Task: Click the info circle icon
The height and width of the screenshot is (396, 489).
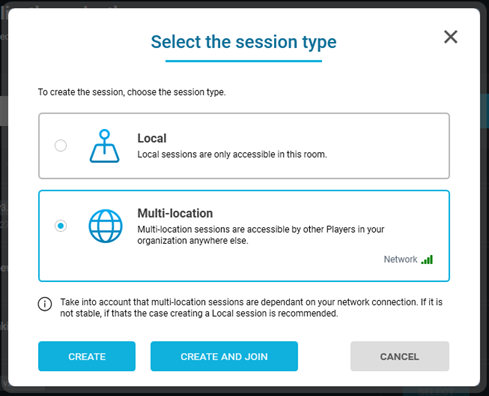Action: click(45, 304)
